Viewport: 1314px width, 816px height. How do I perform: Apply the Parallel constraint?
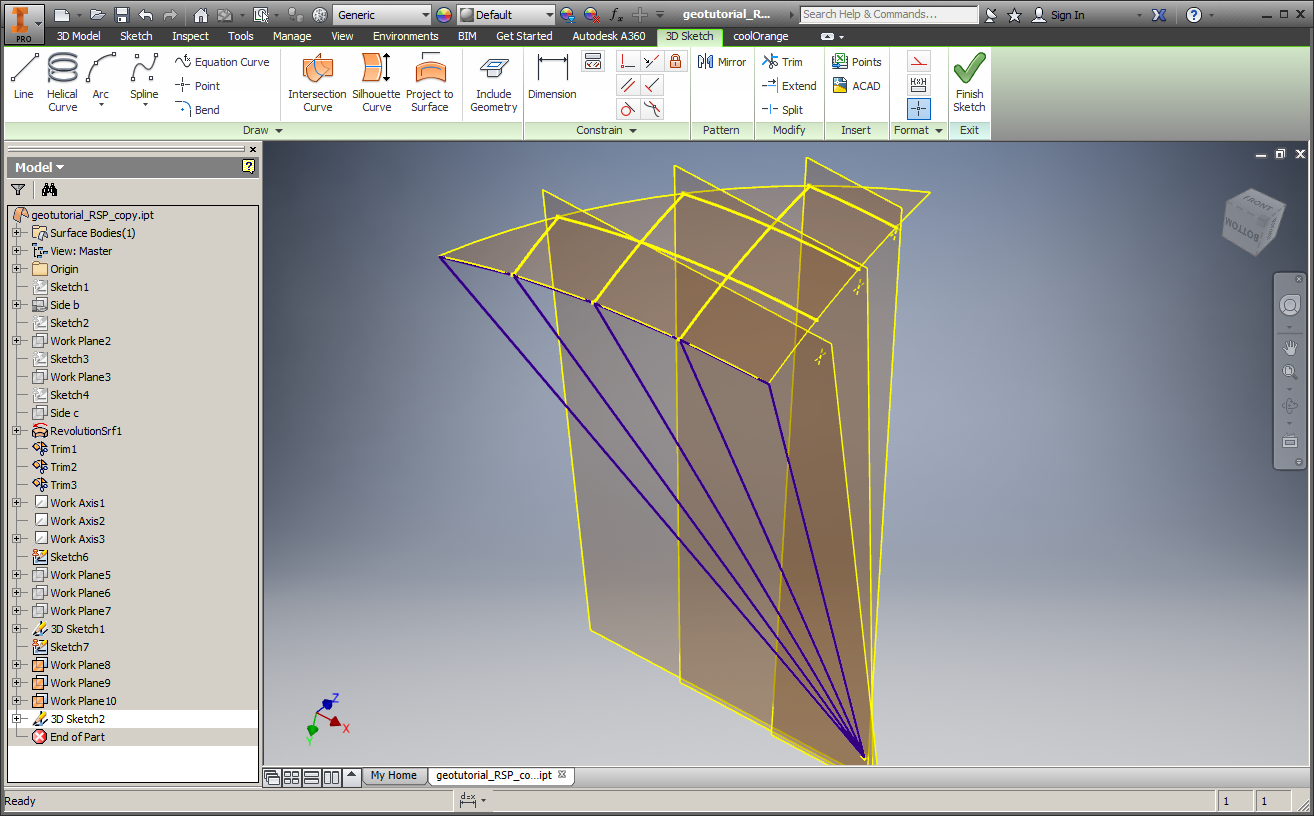(x=627, y=86)
